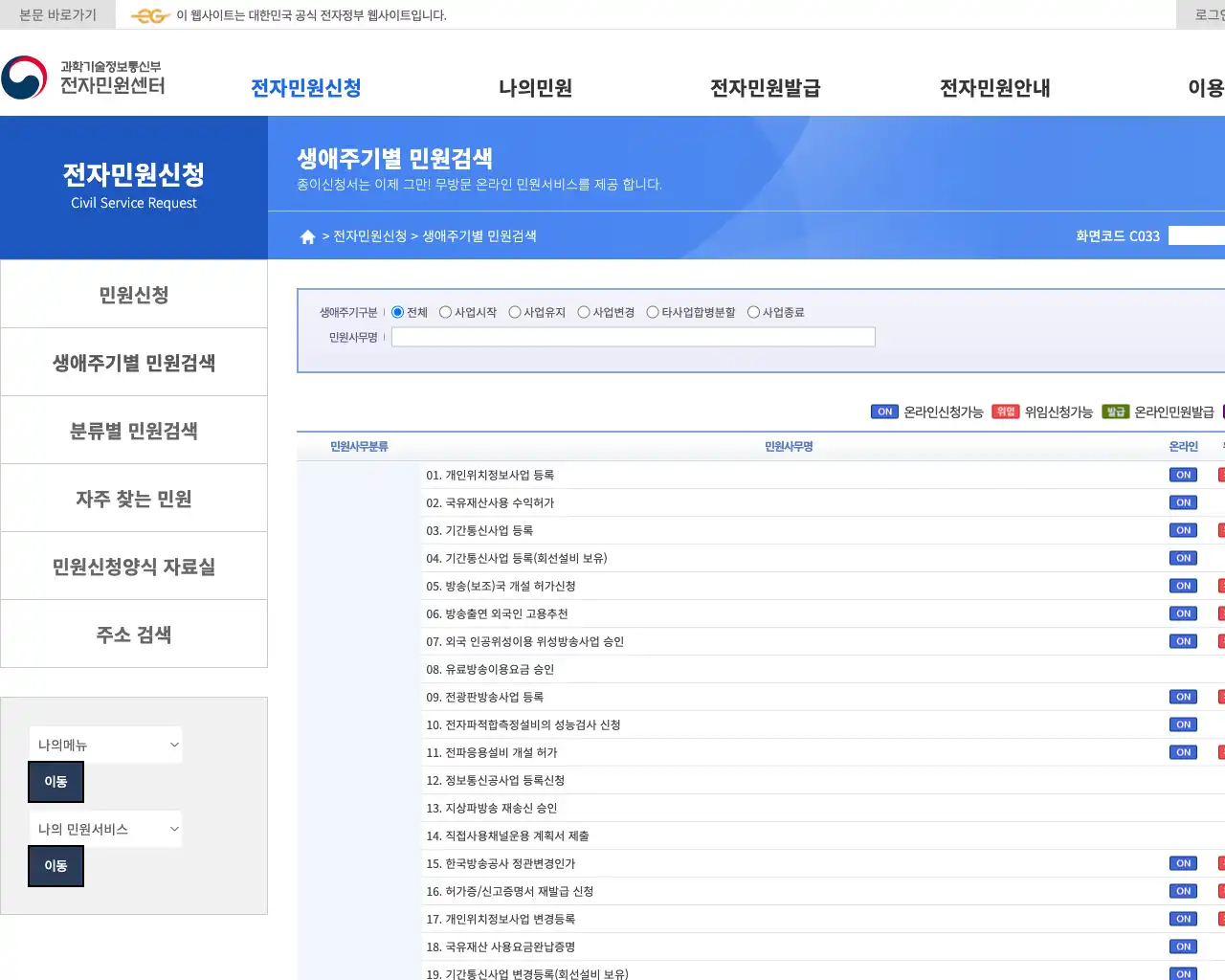The height and width of the screenshot is (980, 1225).
Task: Click ON badge for 16. 허가증/신고증명서 재발급 신청
Action: 1184,891
